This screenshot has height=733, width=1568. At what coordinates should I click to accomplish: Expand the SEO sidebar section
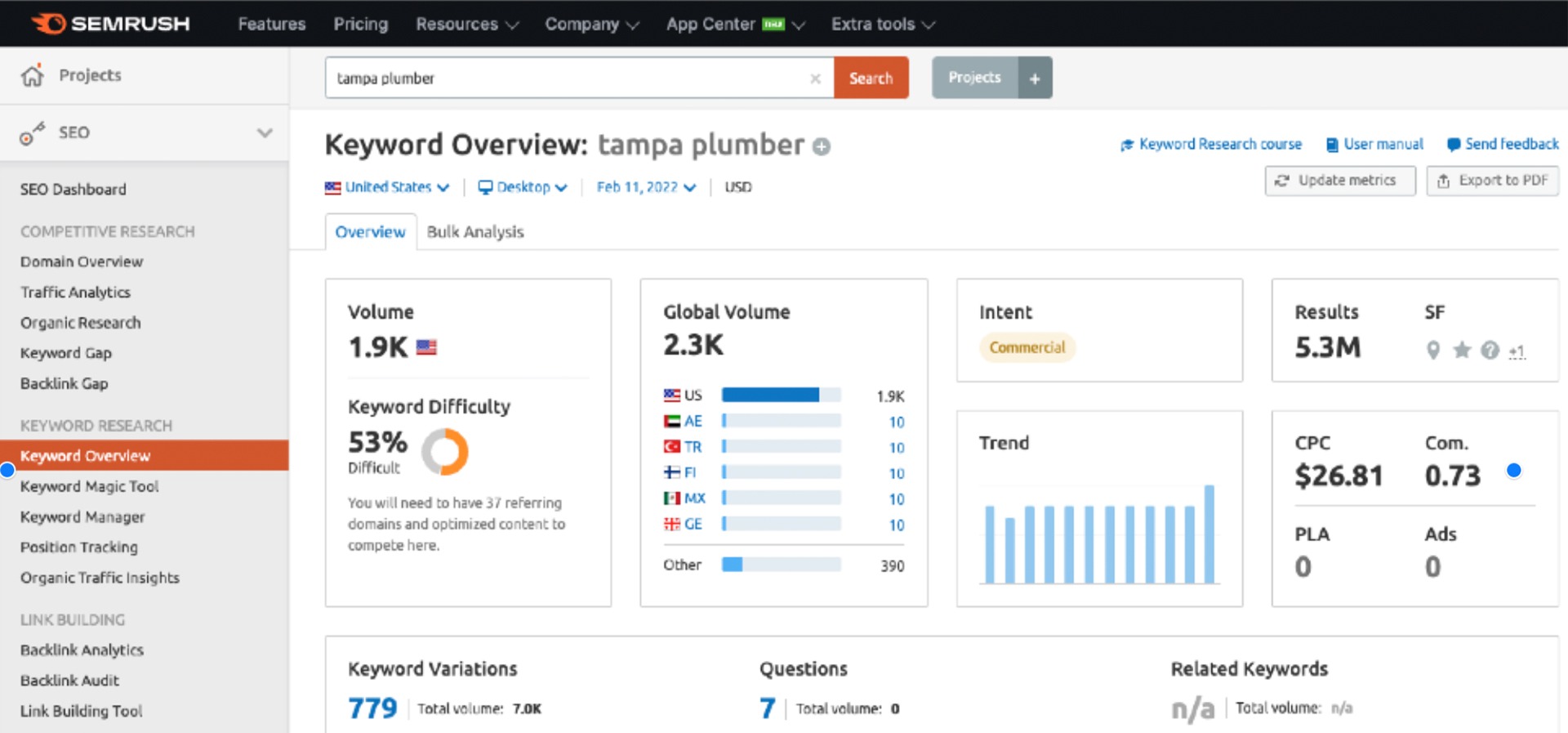[x=265, y=132]
